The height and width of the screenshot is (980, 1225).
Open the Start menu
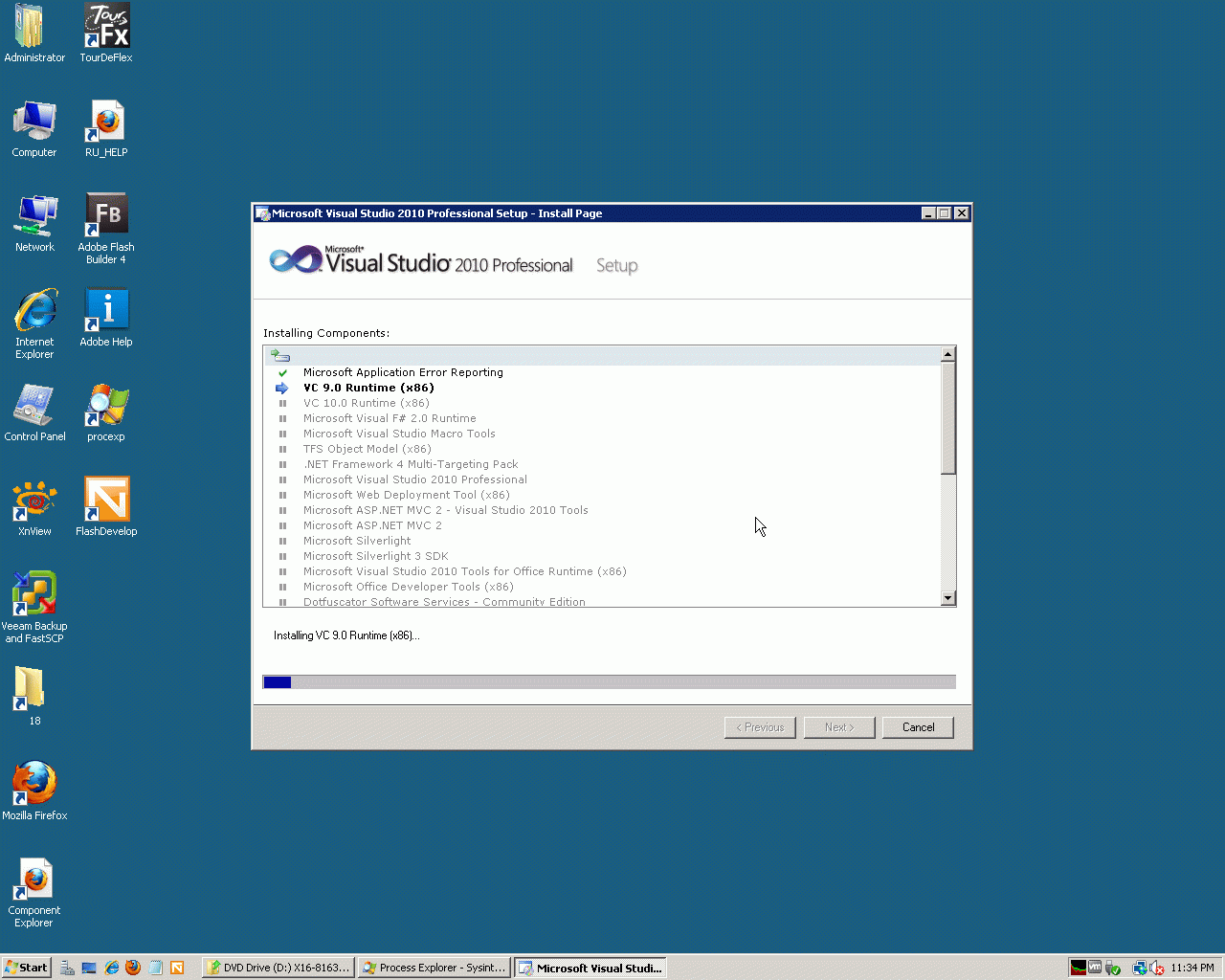pyautogui.click(x=26, y=968)
